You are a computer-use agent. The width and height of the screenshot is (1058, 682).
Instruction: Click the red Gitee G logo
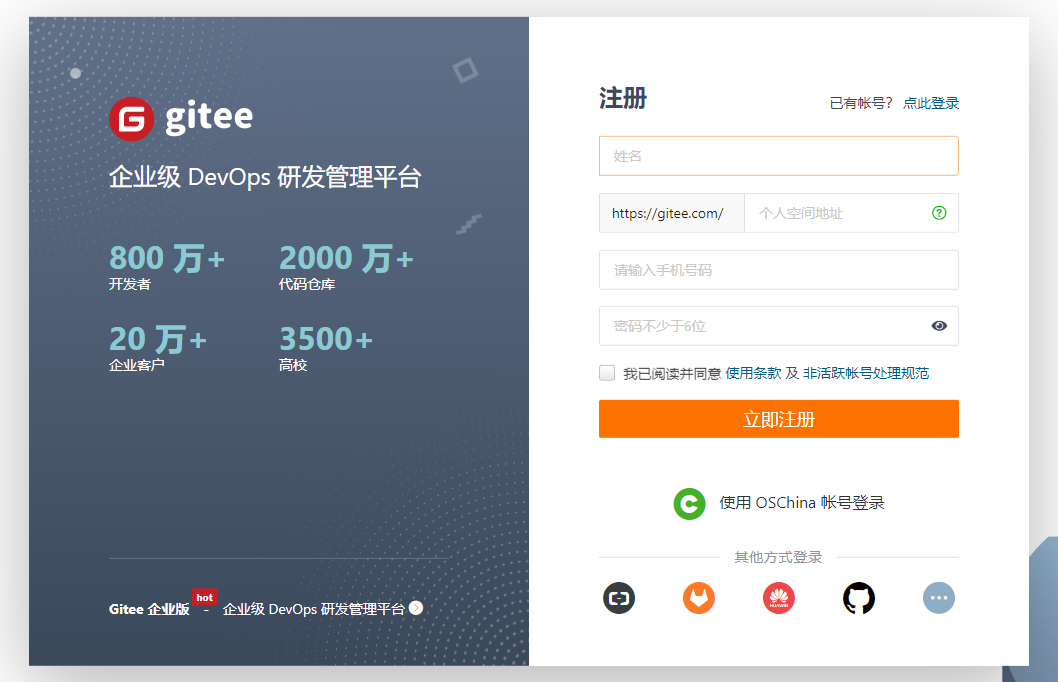tap(132, 119)
